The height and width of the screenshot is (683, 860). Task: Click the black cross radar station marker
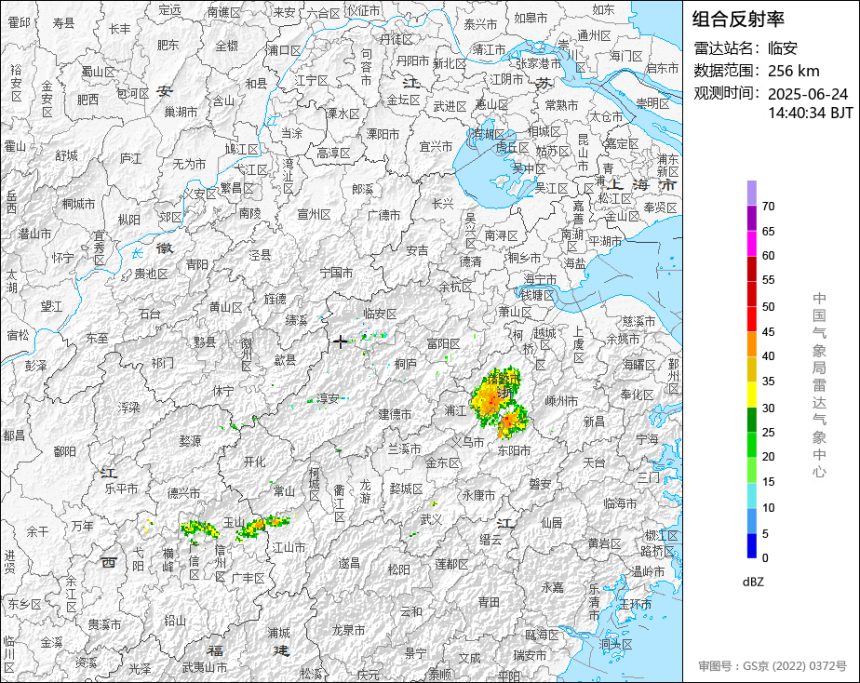click(x=340, y=342)
